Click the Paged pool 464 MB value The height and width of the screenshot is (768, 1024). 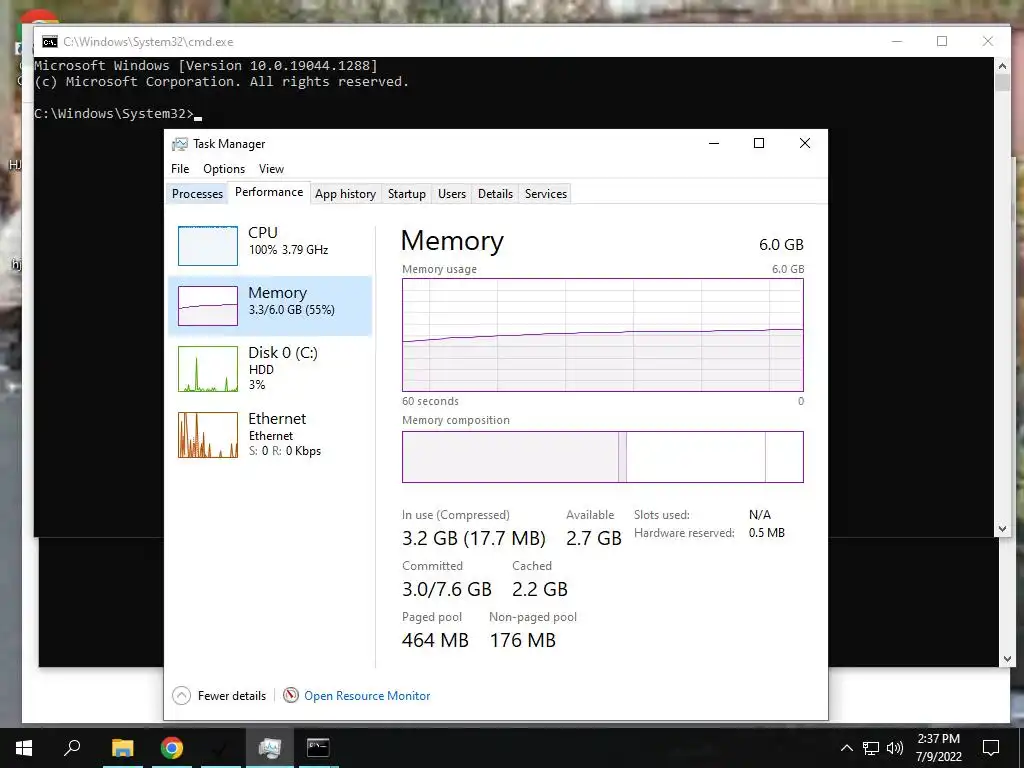435,640
